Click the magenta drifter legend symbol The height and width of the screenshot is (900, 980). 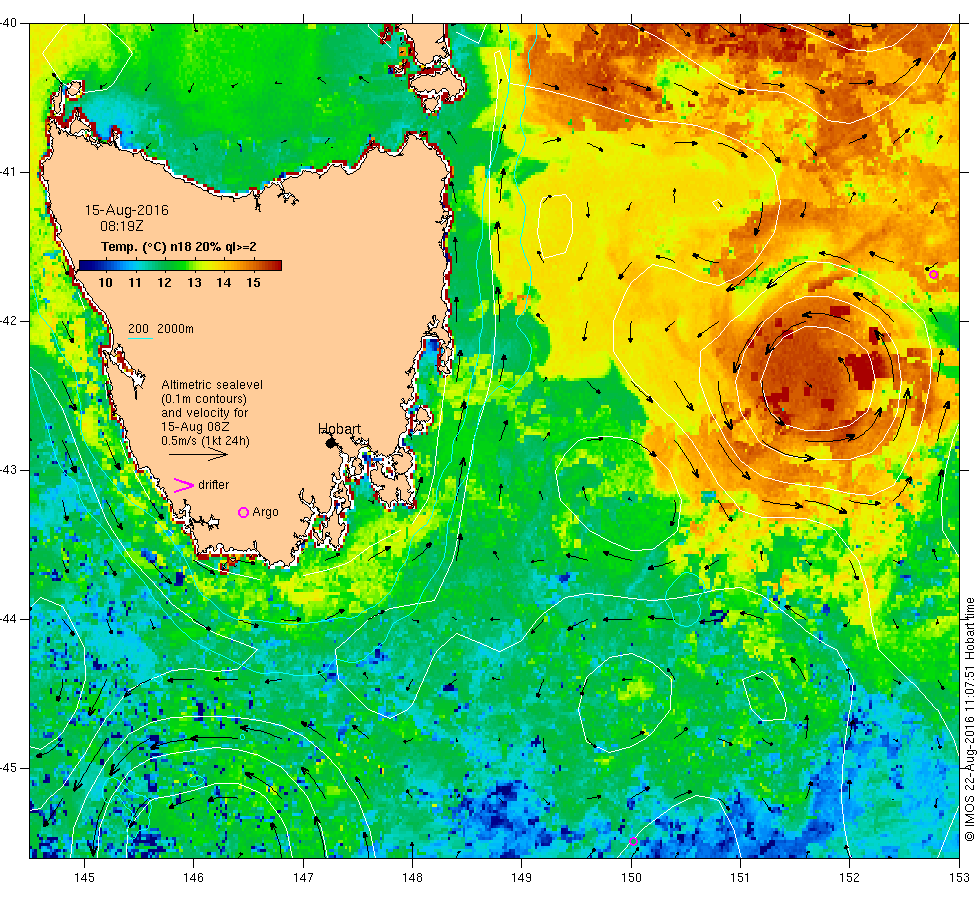pos(184,485)
